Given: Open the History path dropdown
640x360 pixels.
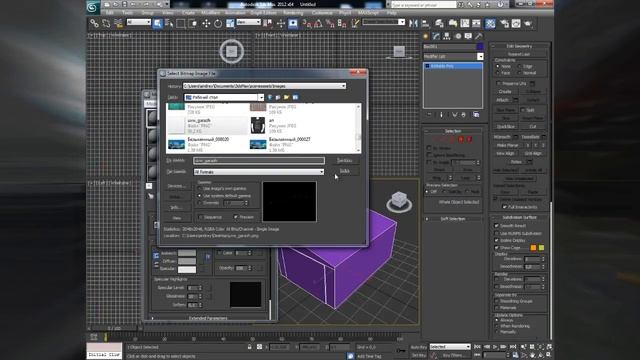Looking at the screenshot, I should (343, 86).
